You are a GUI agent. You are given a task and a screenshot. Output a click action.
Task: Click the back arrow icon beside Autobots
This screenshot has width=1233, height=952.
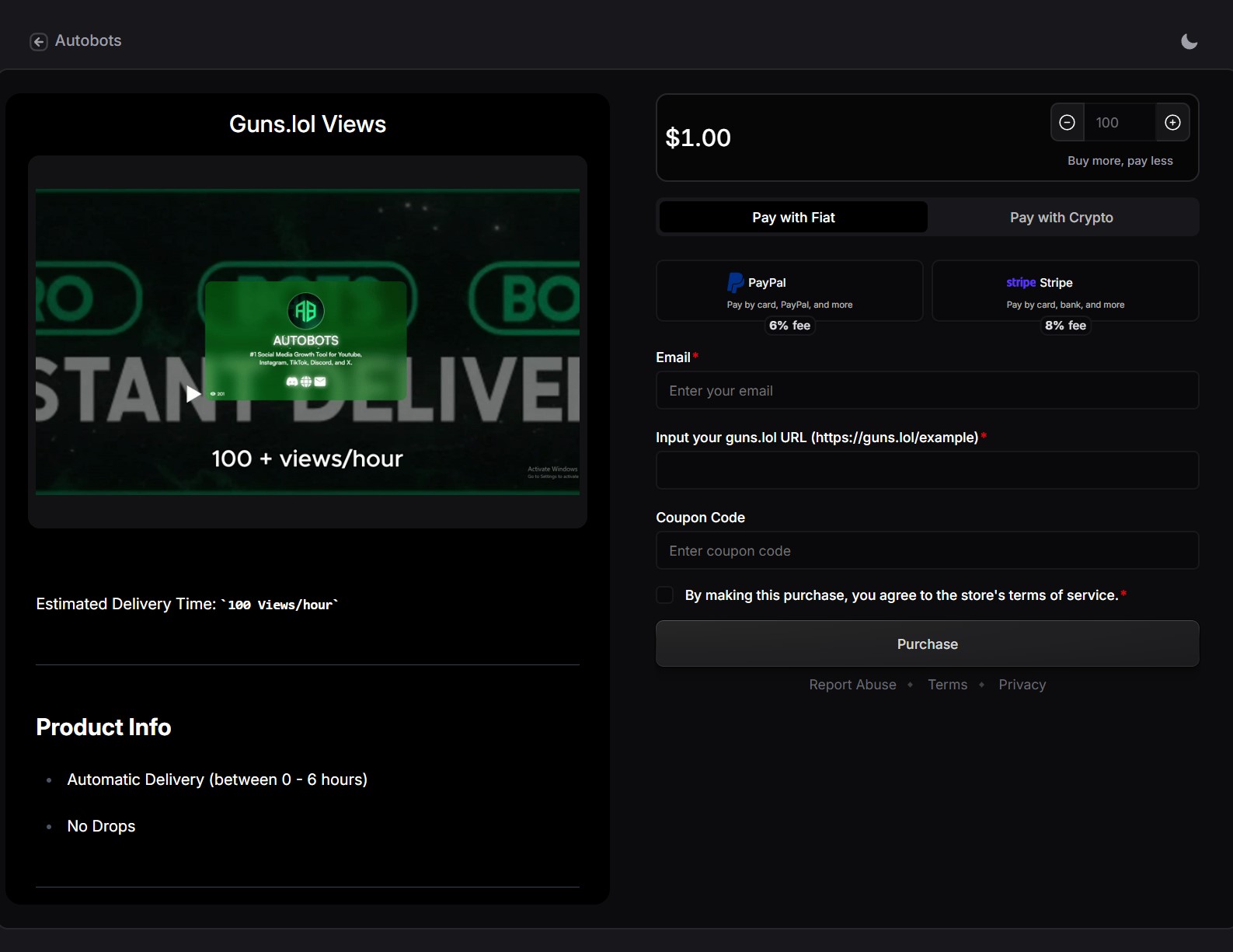pyautogui.click(x=39, y=42)
